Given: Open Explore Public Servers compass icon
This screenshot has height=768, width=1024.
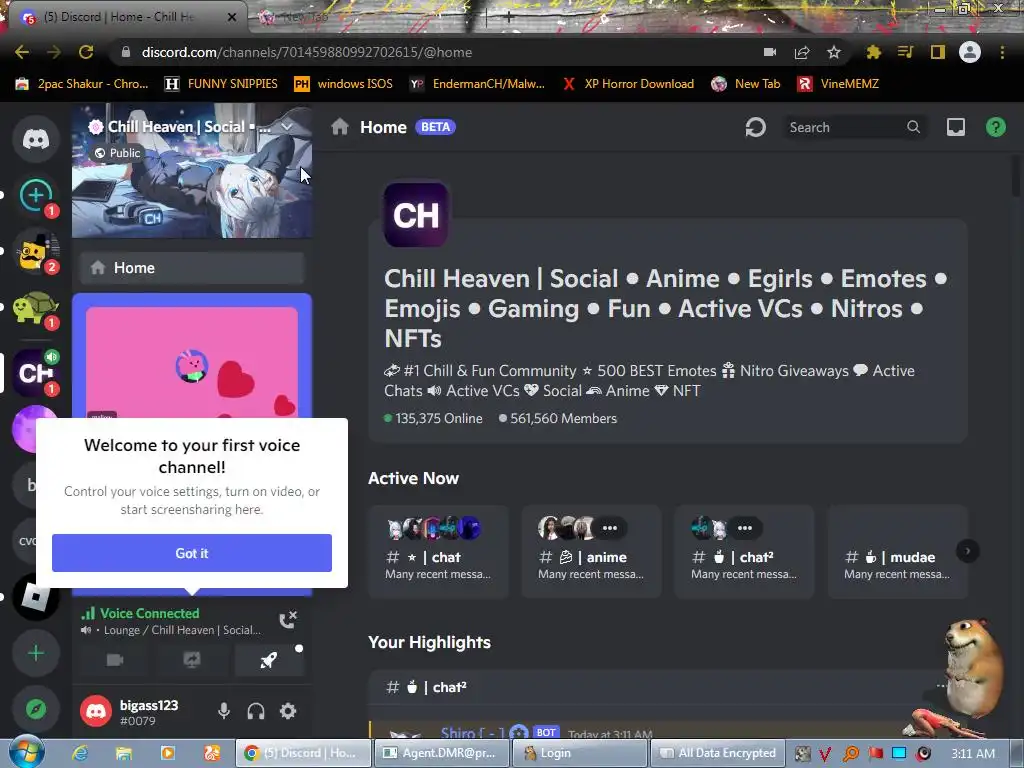Looking at the screenshot, I should tap(36, 709).
